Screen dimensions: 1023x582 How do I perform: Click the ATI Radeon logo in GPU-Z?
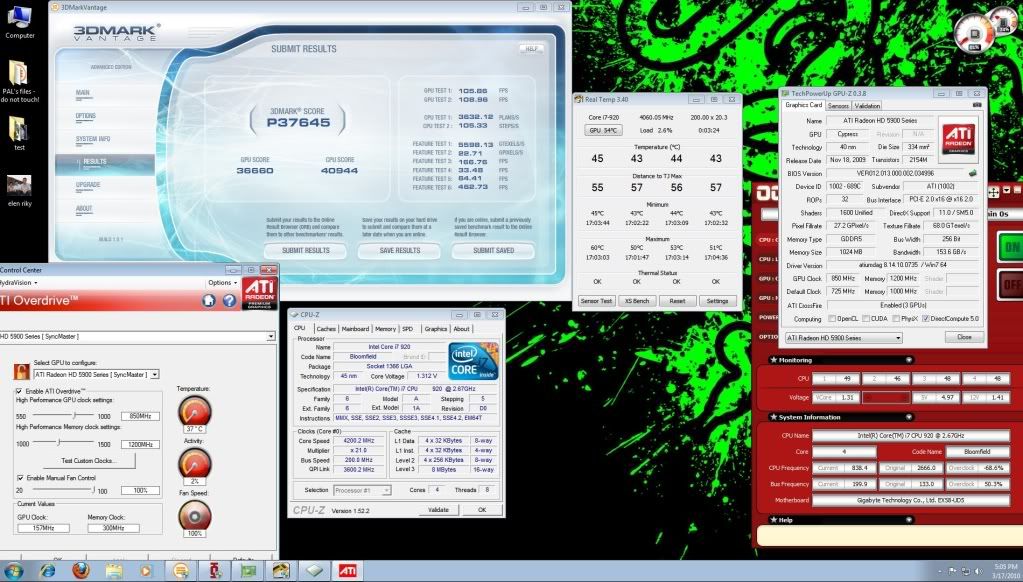click(x=959, y=140)
